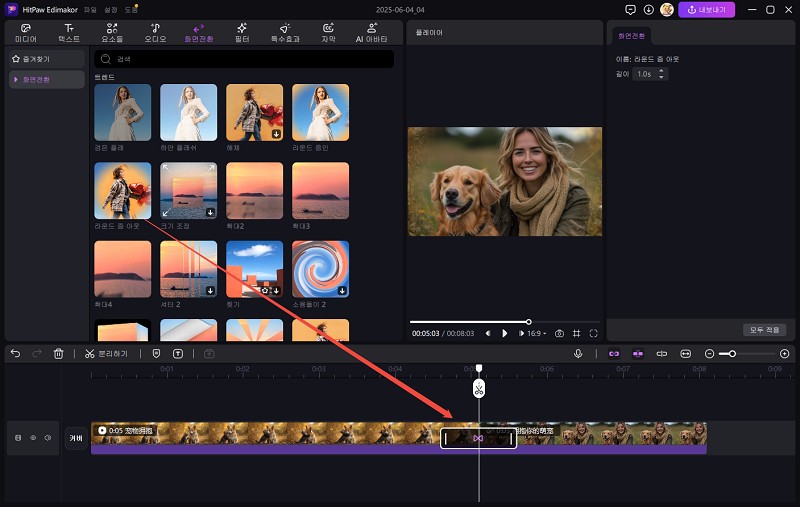This screenshot has width=800, height=507.
Task: Click the 모두 적용 apply-all button
Action: pyautogui.click(x=764, y=330)
